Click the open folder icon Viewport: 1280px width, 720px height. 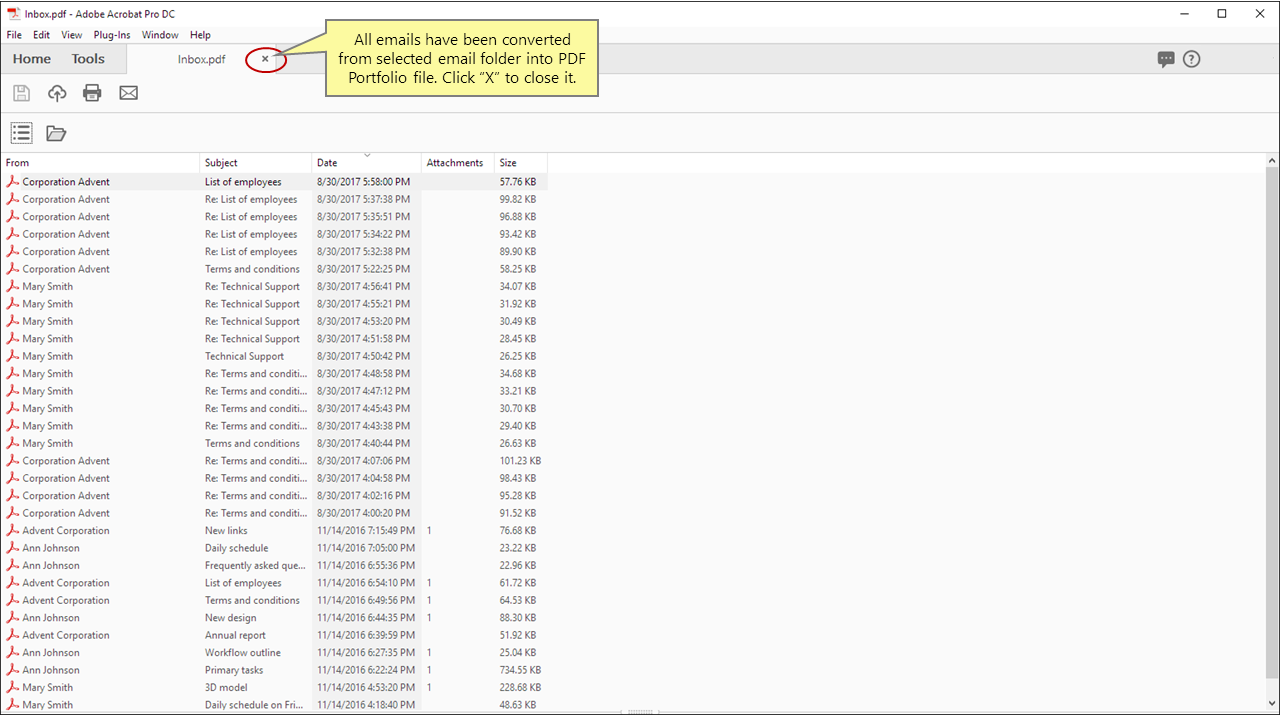56,133
